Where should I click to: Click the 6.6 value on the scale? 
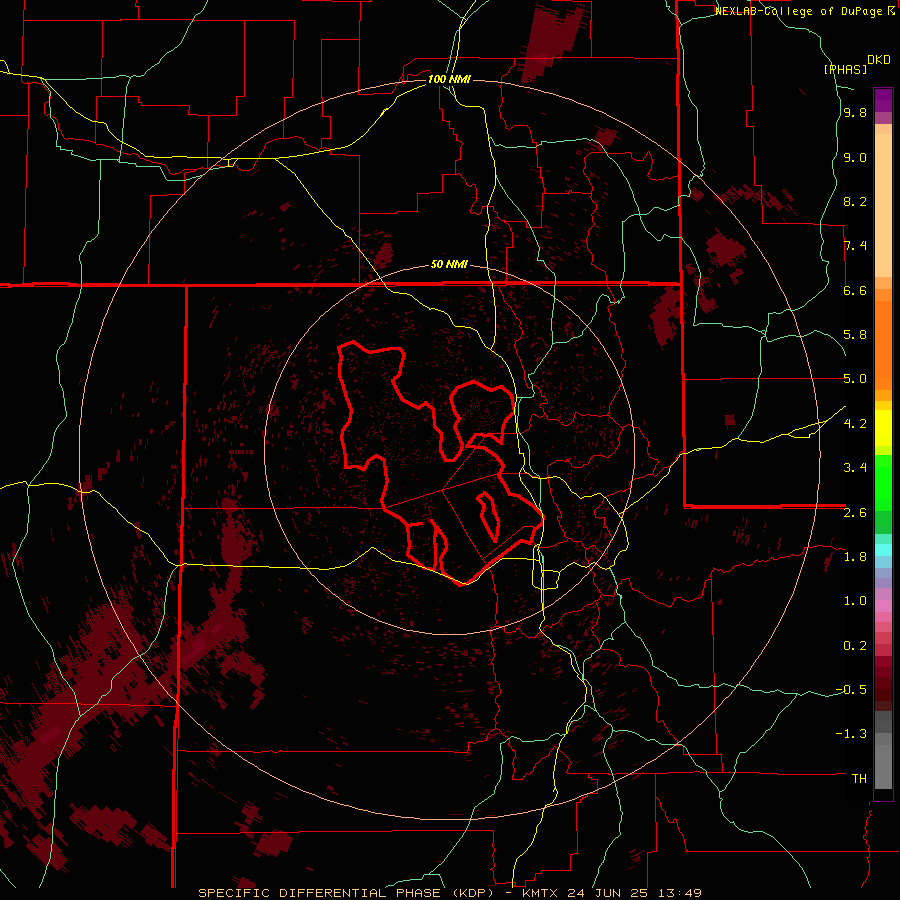coord(855,290)
